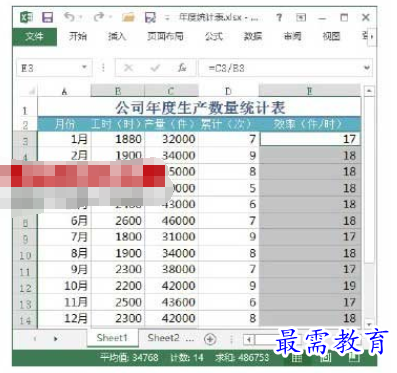Switch to the 页面布局 ribbon tab

[x=165, y=36]
